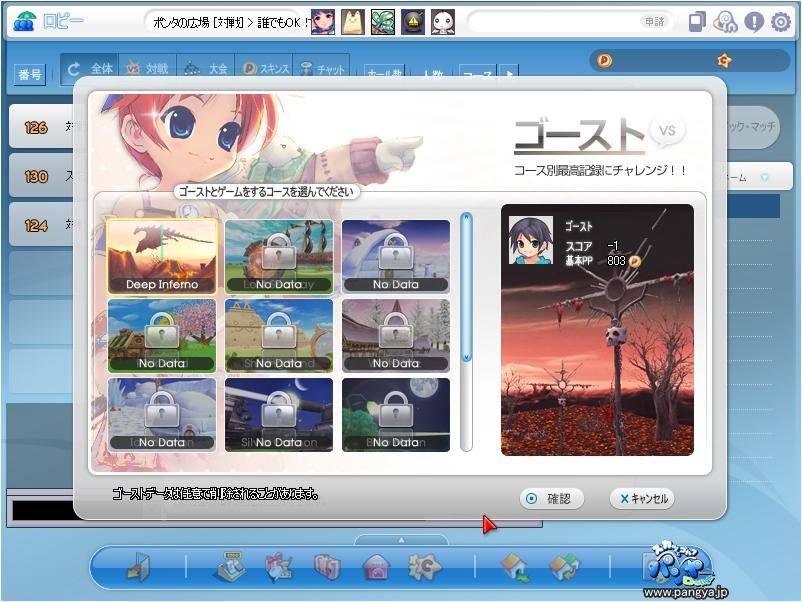The width and height of the screenshot is (802, 602).
Task: Click the house with rotating arrows icon
Action: (564, 567)
